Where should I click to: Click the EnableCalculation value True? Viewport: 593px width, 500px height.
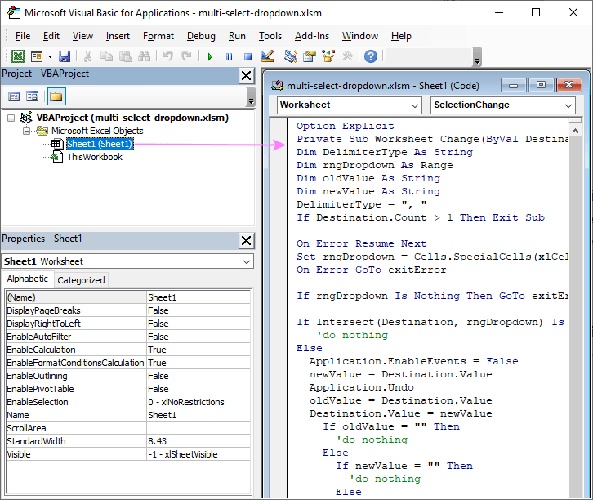198,350
